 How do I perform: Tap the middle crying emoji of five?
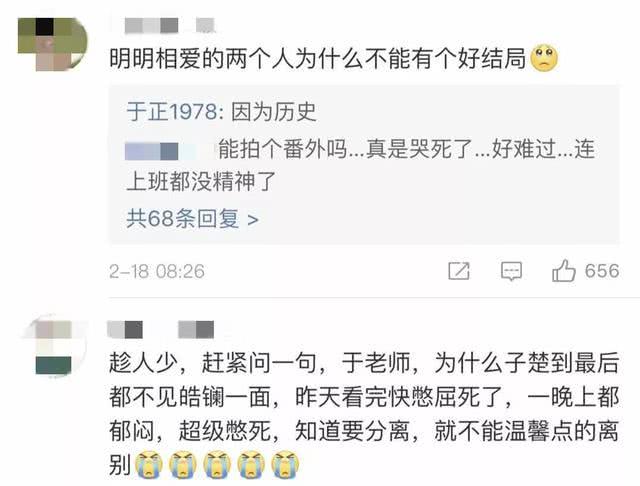pyautogui.click(x=217, y=464)
